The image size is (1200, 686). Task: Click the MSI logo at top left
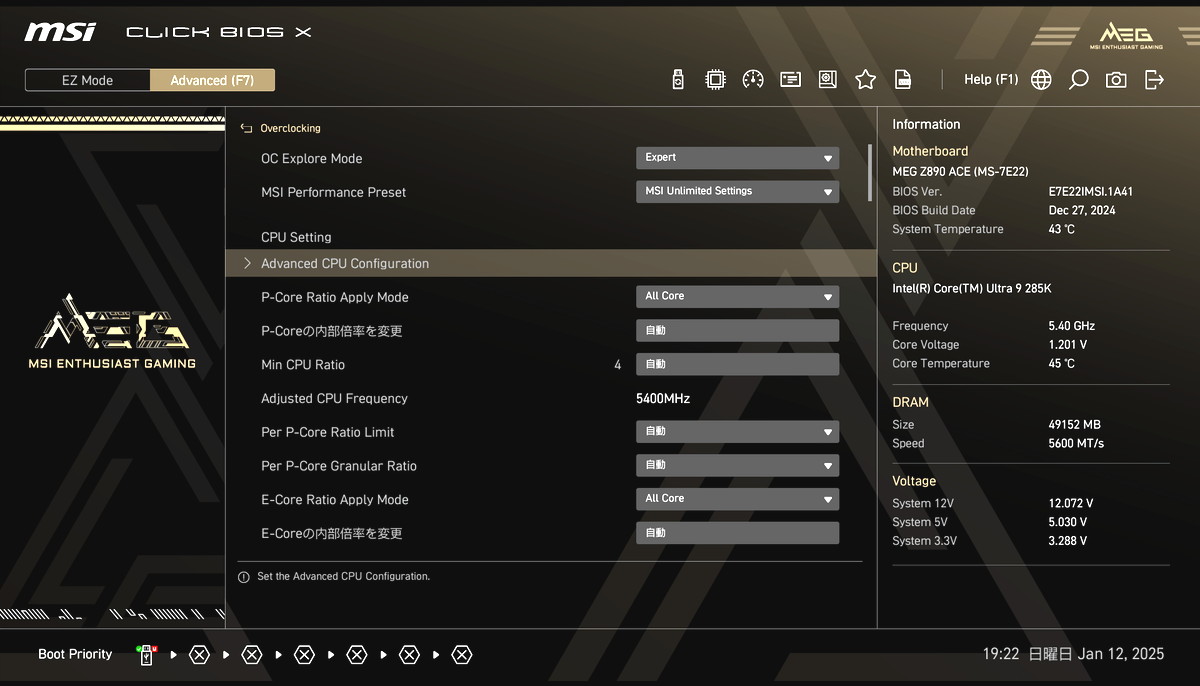click(60, 32)
